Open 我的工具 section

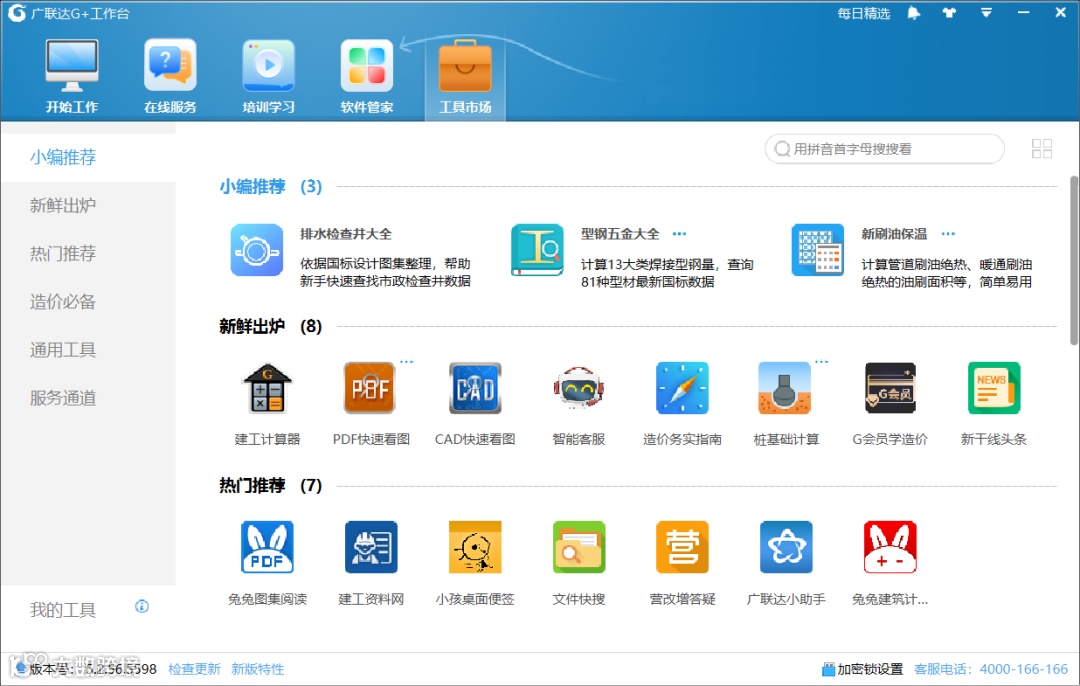click(x=63, y=610)
